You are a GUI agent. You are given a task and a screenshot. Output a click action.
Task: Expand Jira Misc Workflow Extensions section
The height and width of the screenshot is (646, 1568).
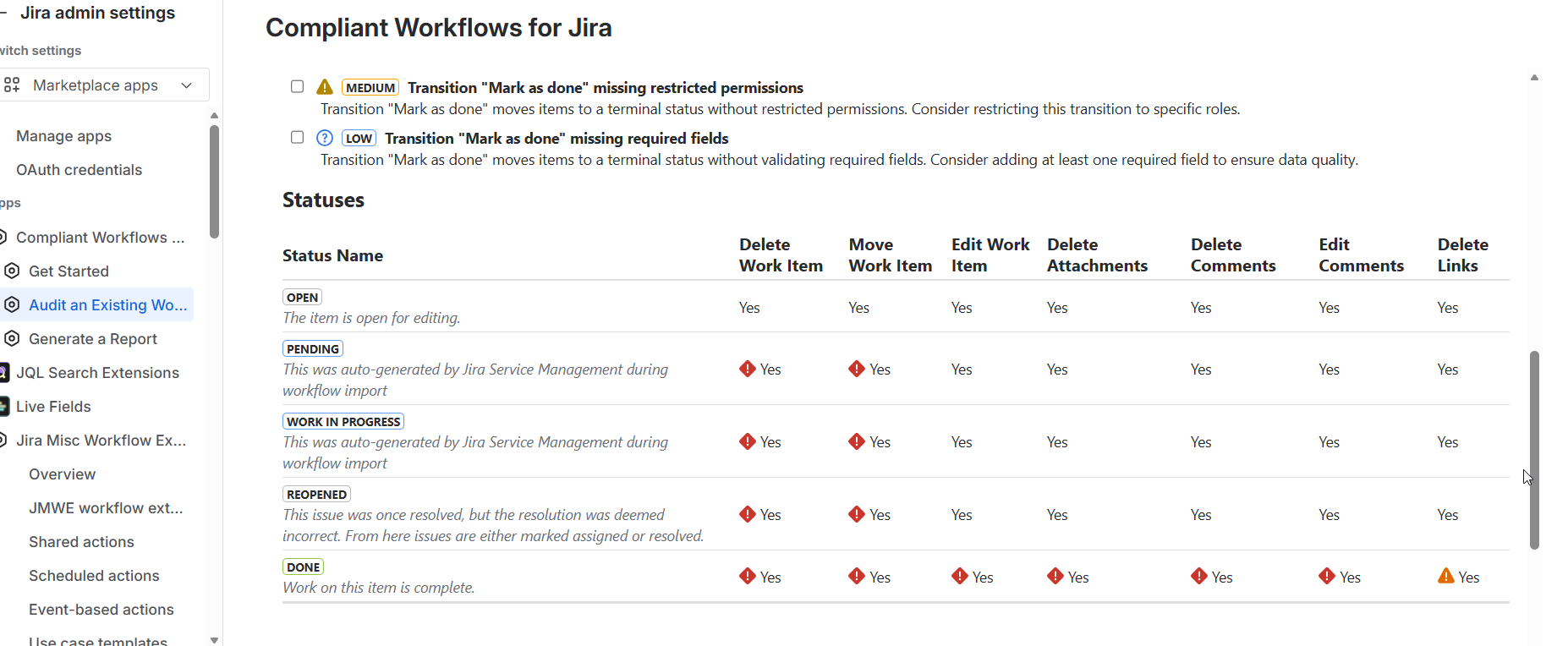coord(101,440)
